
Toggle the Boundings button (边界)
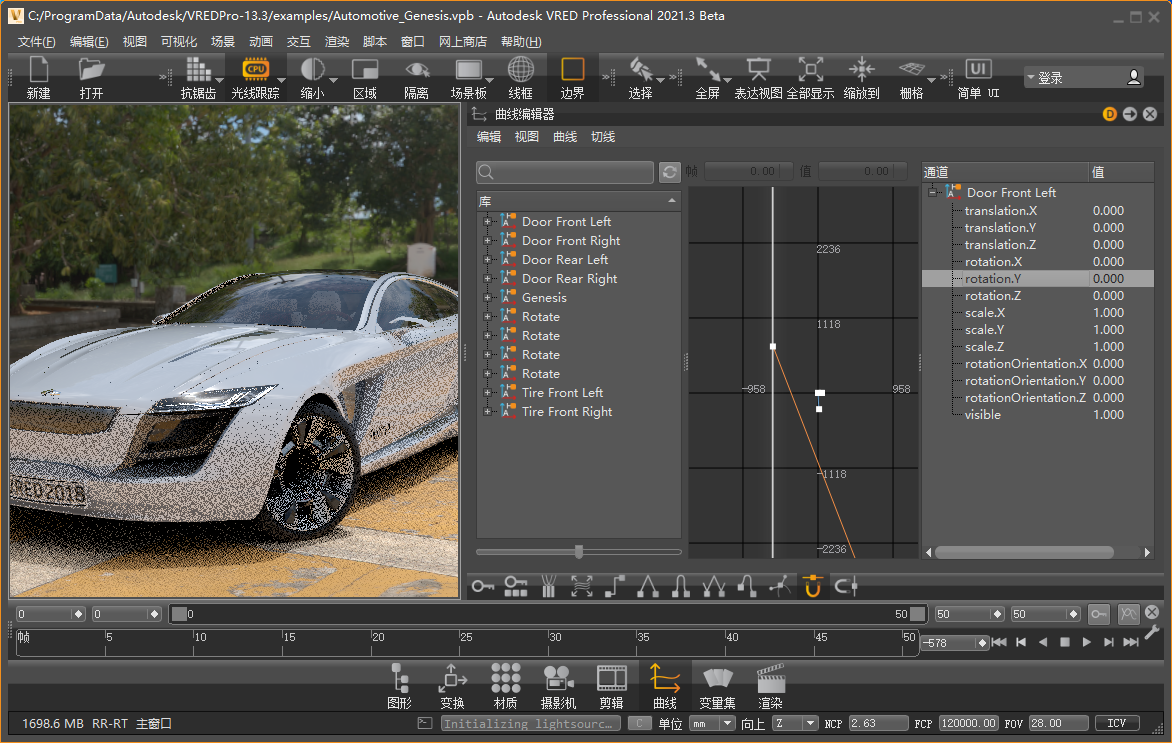click(572, 70)
